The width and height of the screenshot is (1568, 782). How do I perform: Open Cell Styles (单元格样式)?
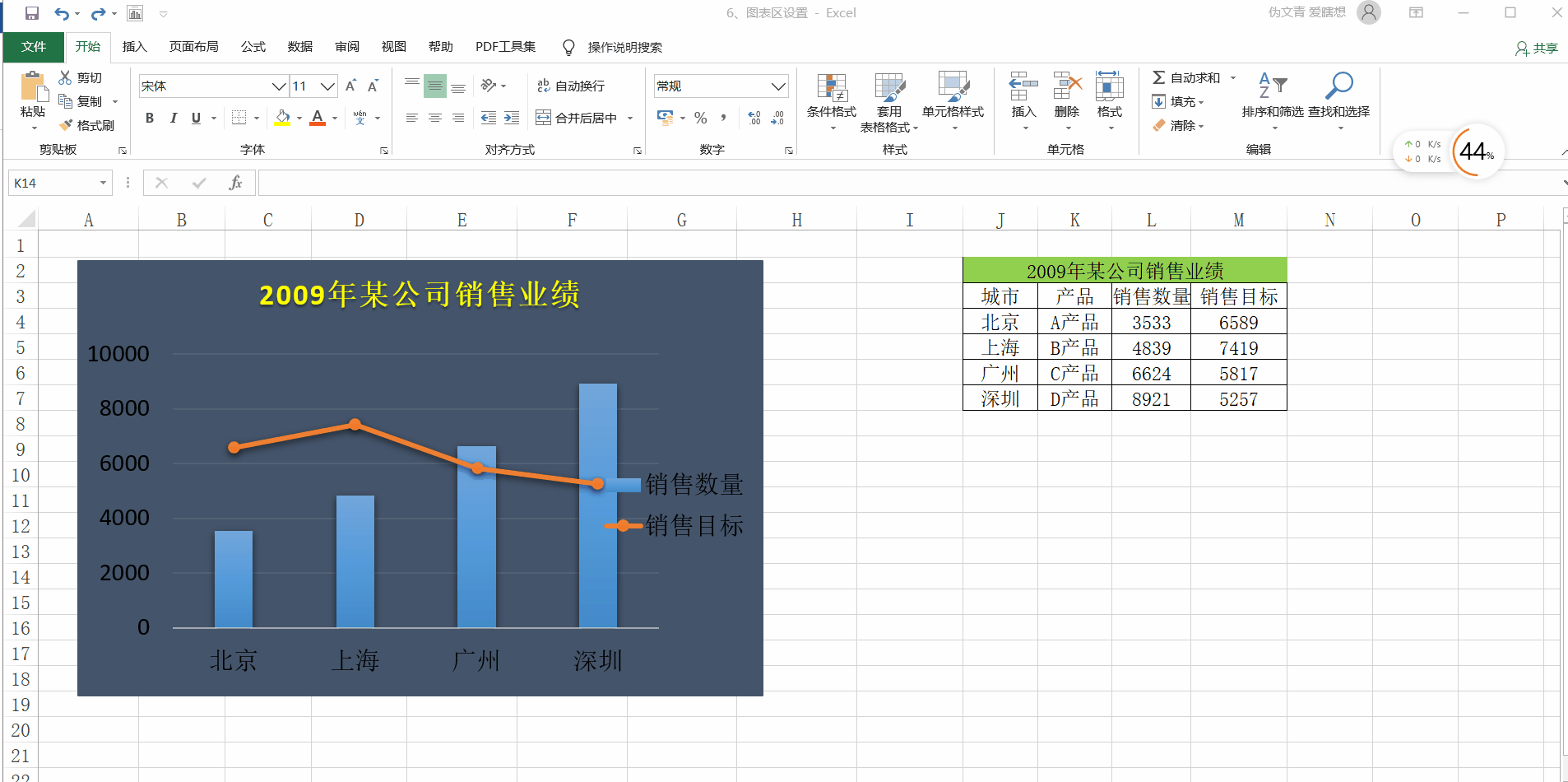click(x=953, y=103)
